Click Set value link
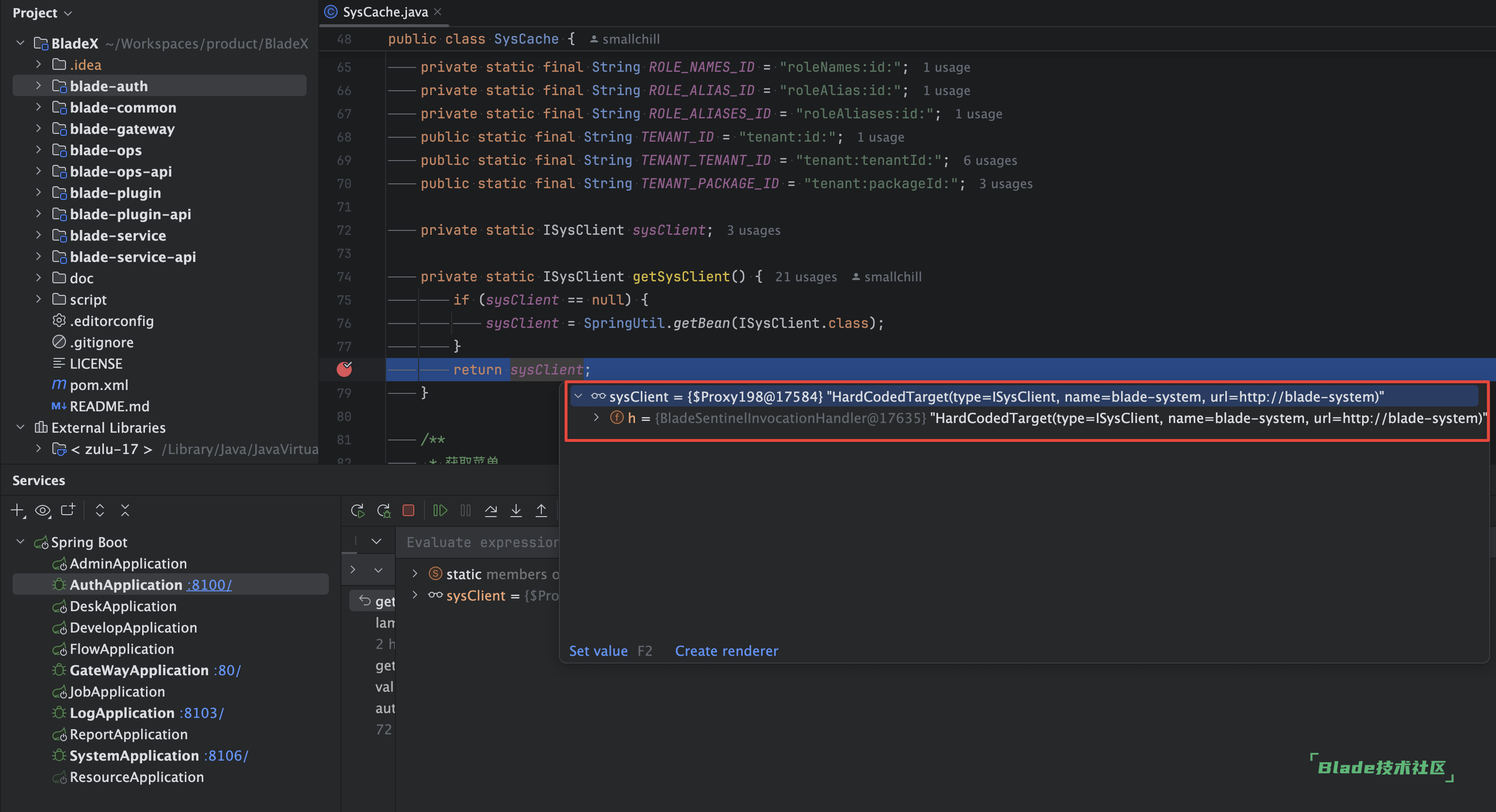 598,650
